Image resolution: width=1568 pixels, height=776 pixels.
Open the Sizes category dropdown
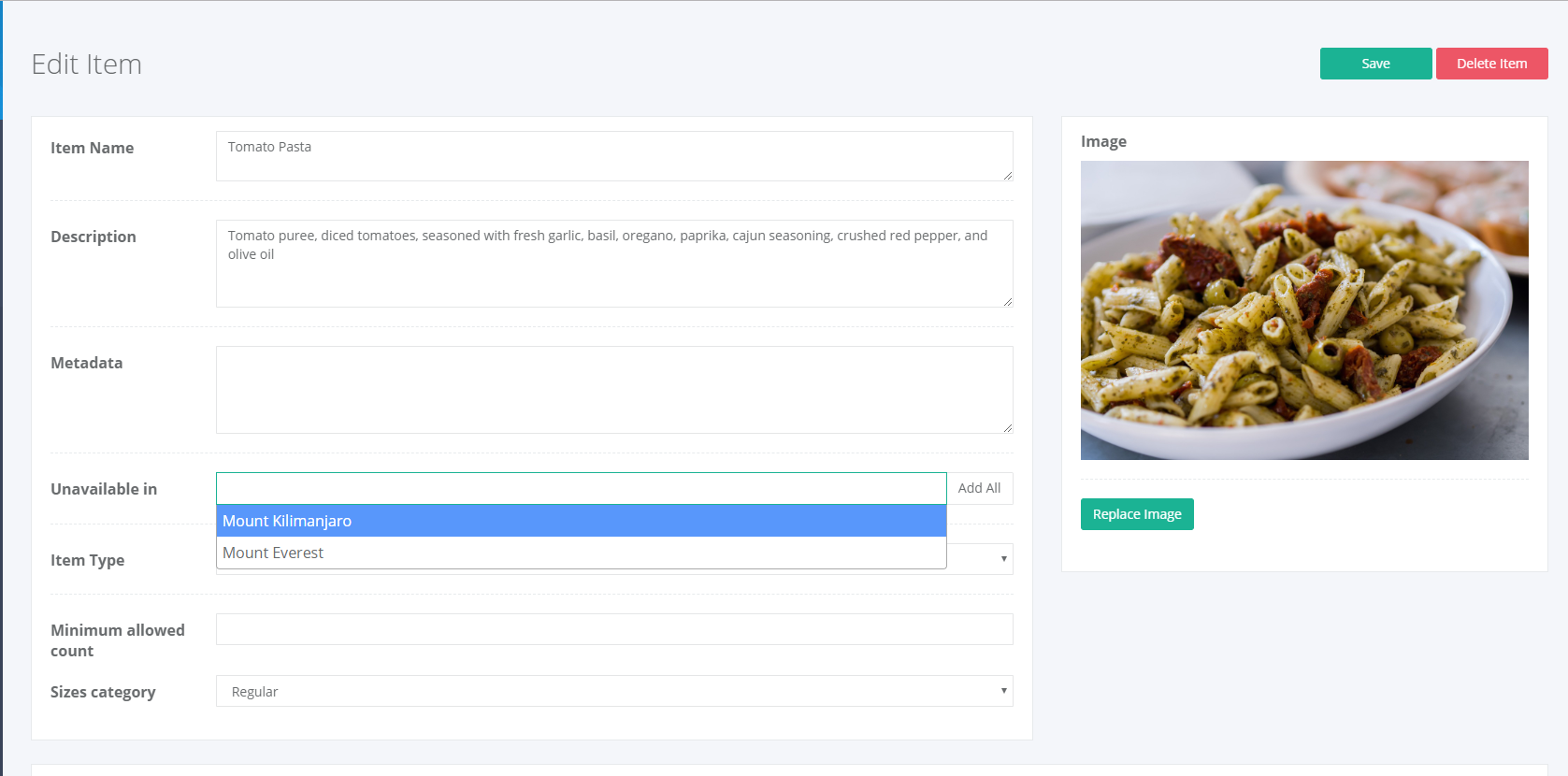[614, 691]
